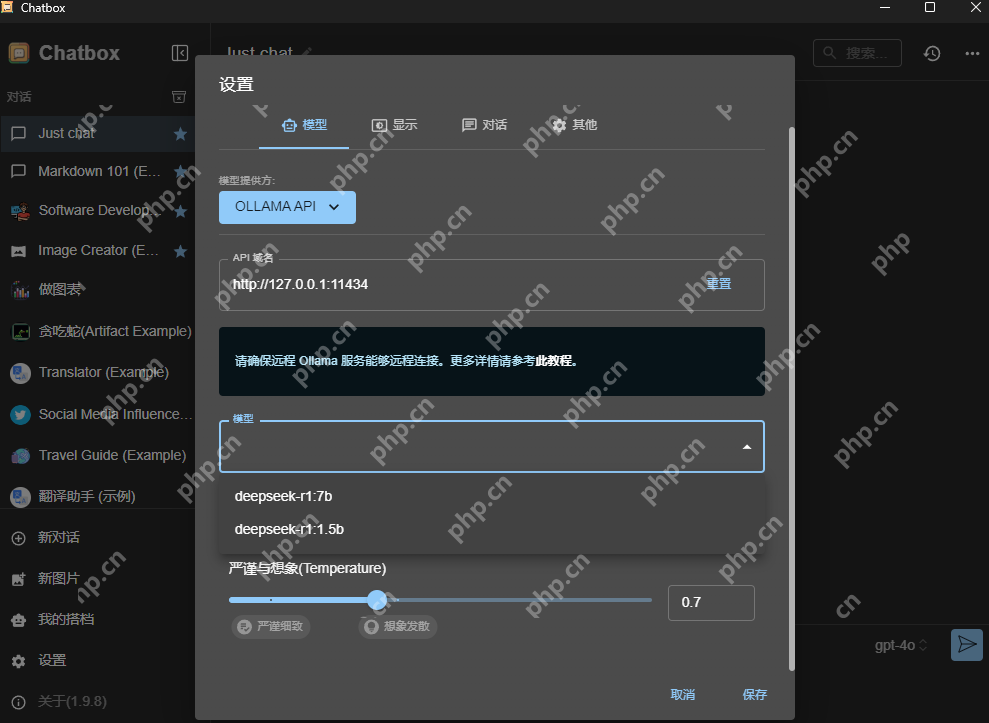Toggle star on Software Developer conversation
The width and height of the screenshot is (989, 723).
tap(180, 211)
